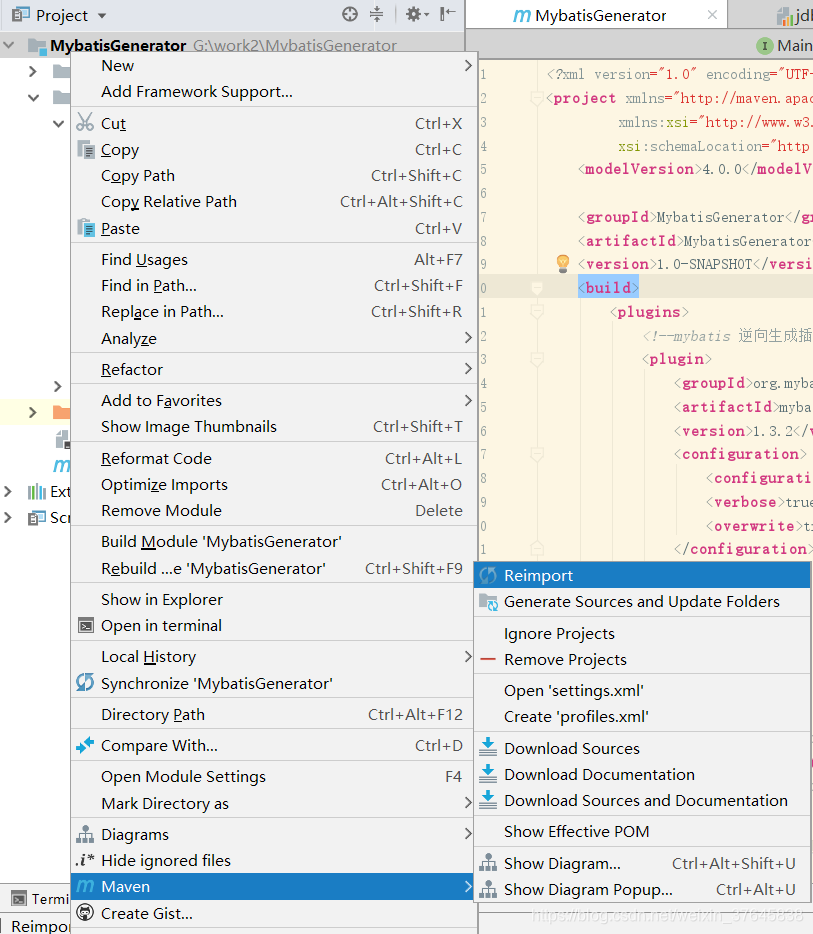Select Create 'profiles.xml'
813x934 pixels.
click(x=642, y=717)
